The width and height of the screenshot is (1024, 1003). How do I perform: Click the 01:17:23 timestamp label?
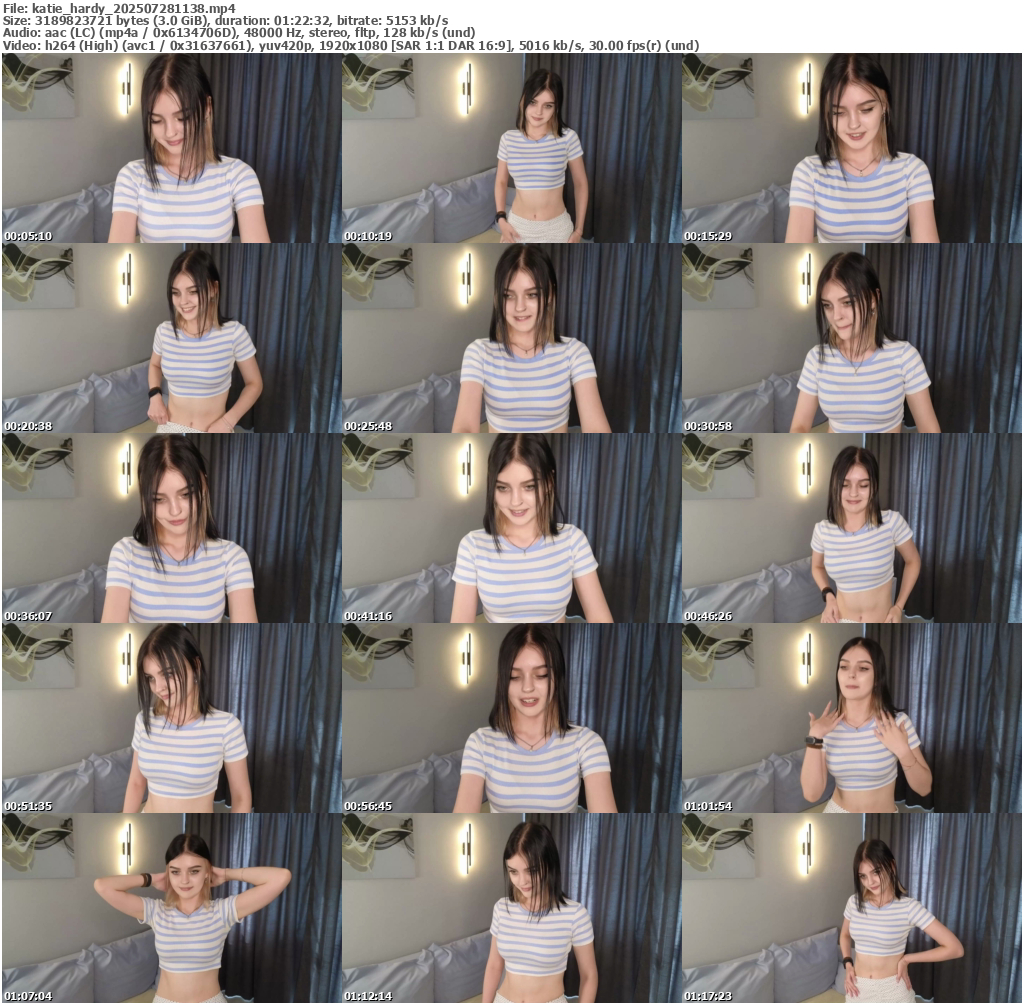(x=708, y=996)
